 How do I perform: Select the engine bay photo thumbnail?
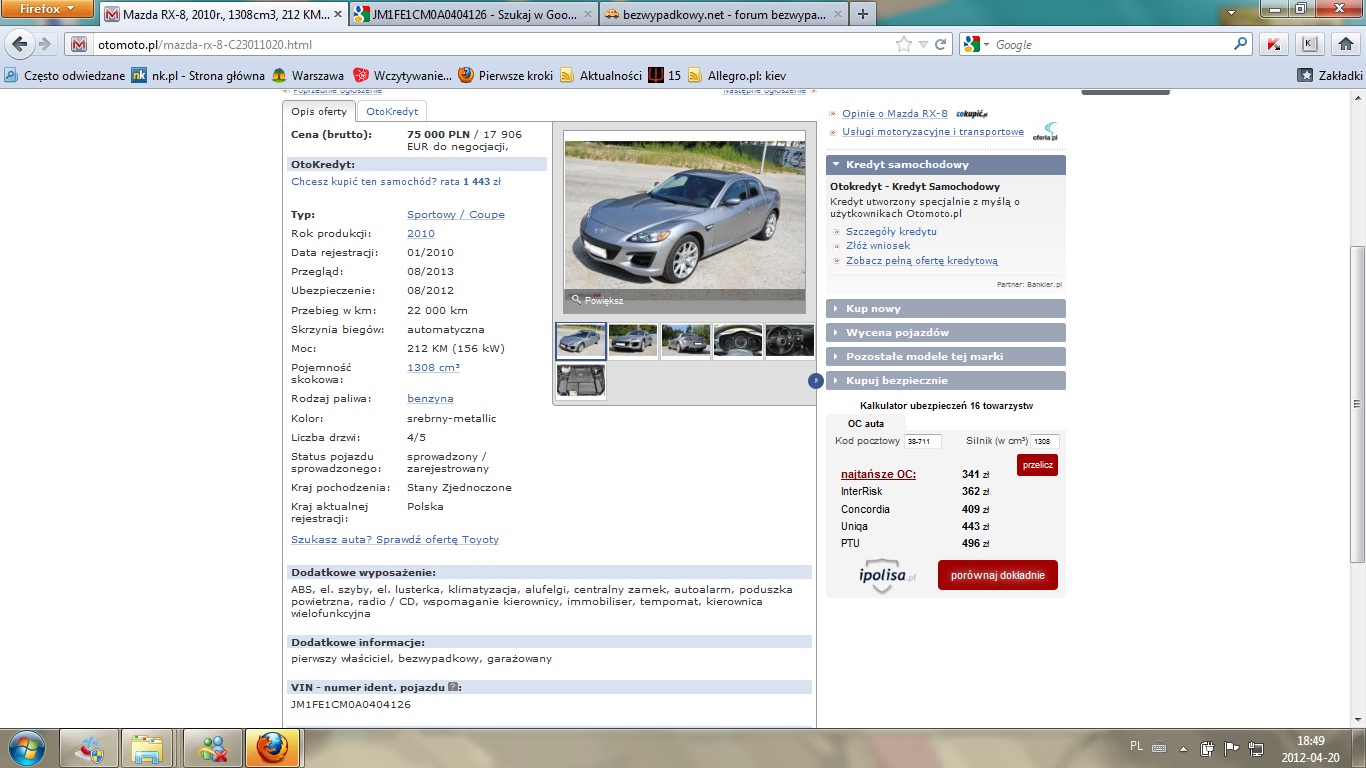[x=581, y=381]
